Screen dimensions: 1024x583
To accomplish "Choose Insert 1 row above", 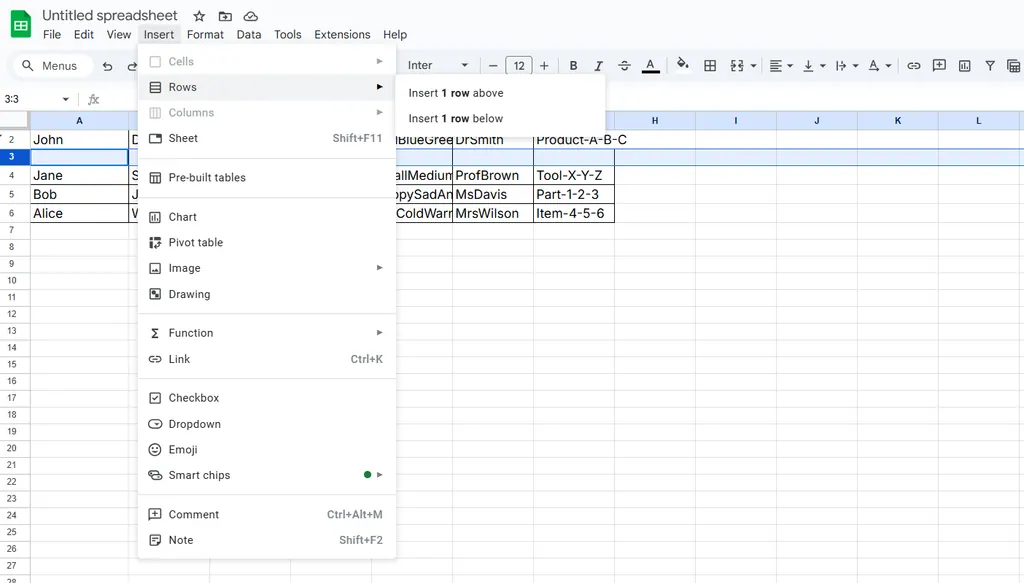I will (456, 93).
